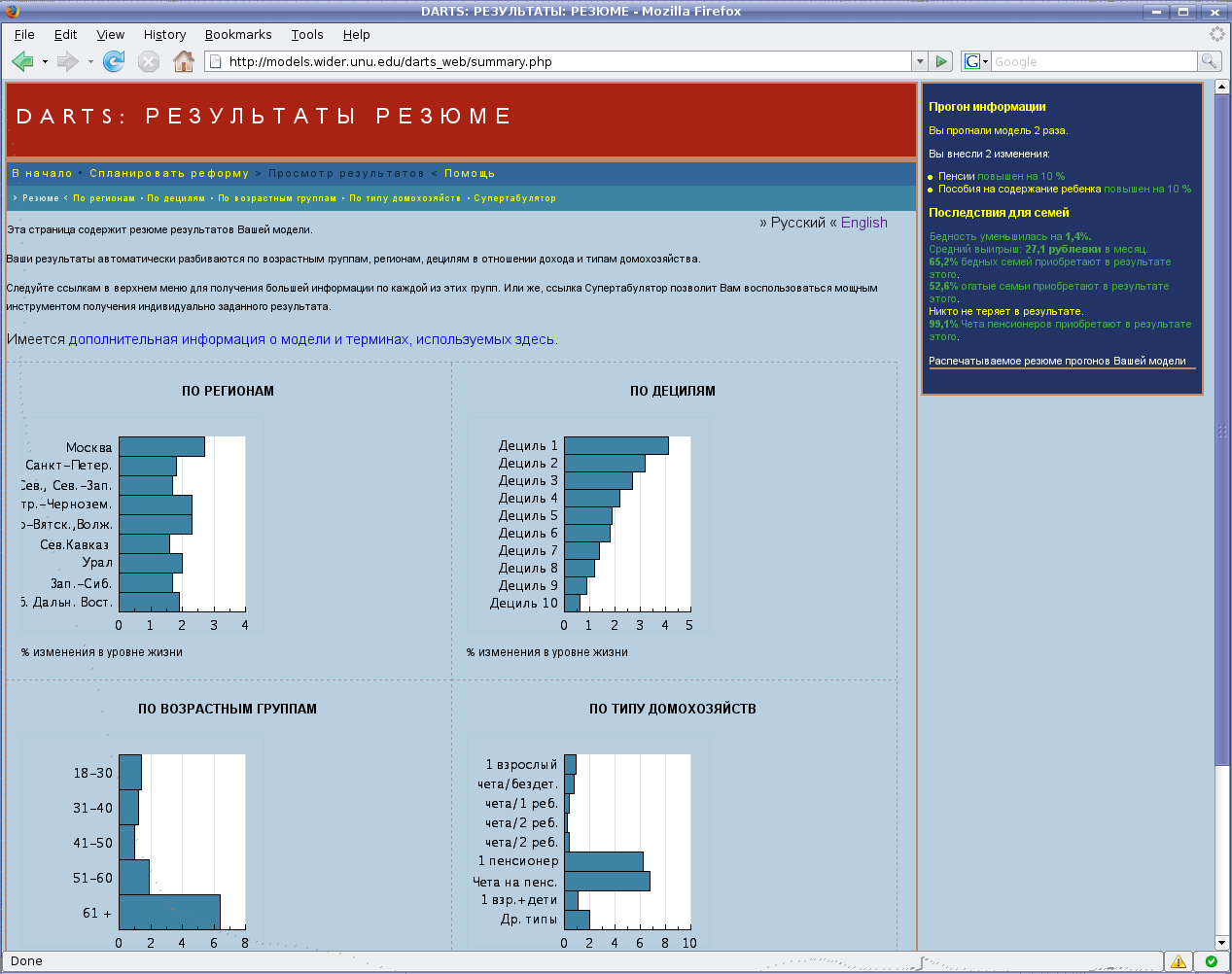Open the Bookmarks menu
This screenshot has width=1232, height=974.
coord(238,34)
